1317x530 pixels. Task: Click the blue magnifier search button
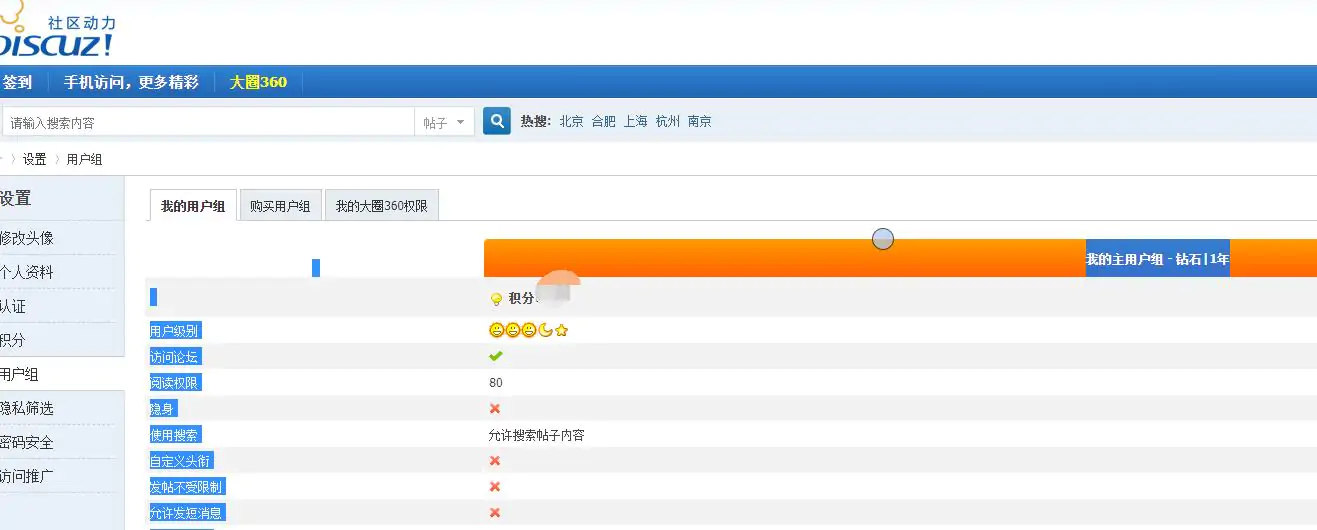[x=497, y=121]
